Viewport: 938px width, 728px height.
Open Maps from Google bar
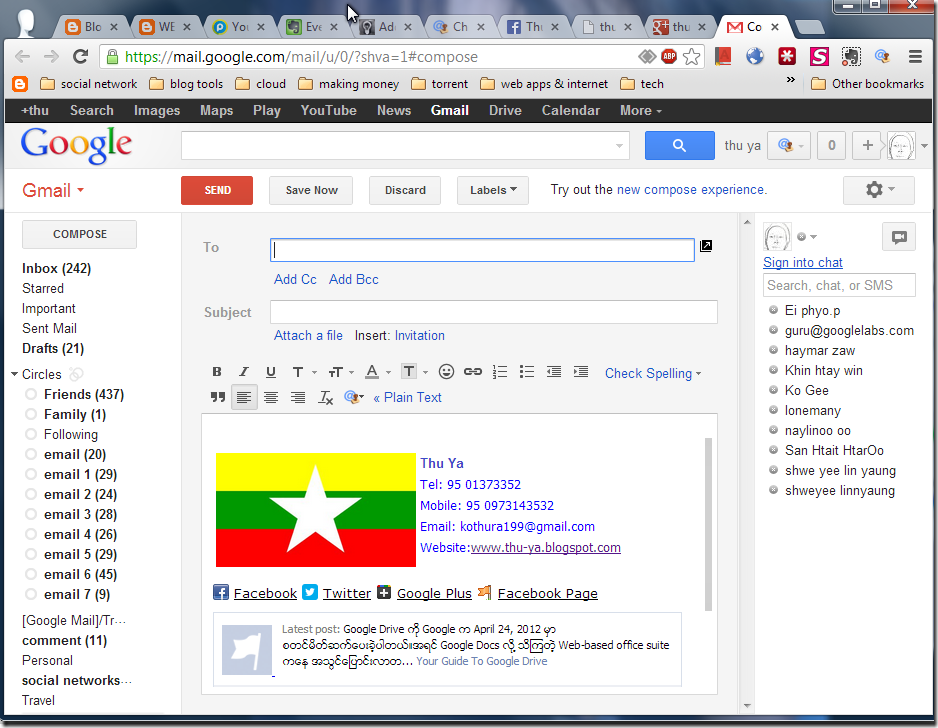pyautogui.click(x=217, y=111)
